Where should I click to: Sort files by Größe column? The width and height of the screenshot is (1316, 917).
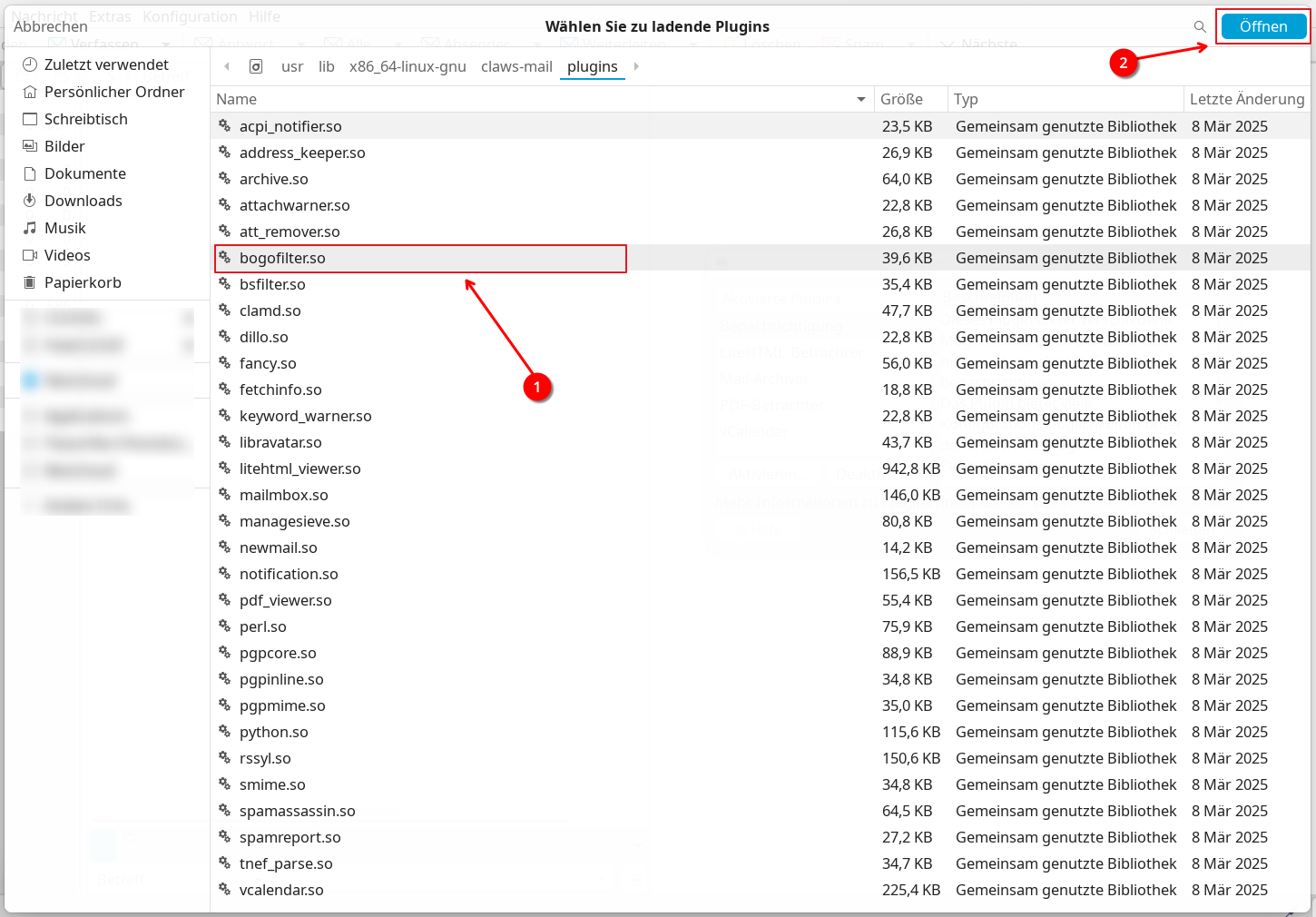[x=901, y=99]
